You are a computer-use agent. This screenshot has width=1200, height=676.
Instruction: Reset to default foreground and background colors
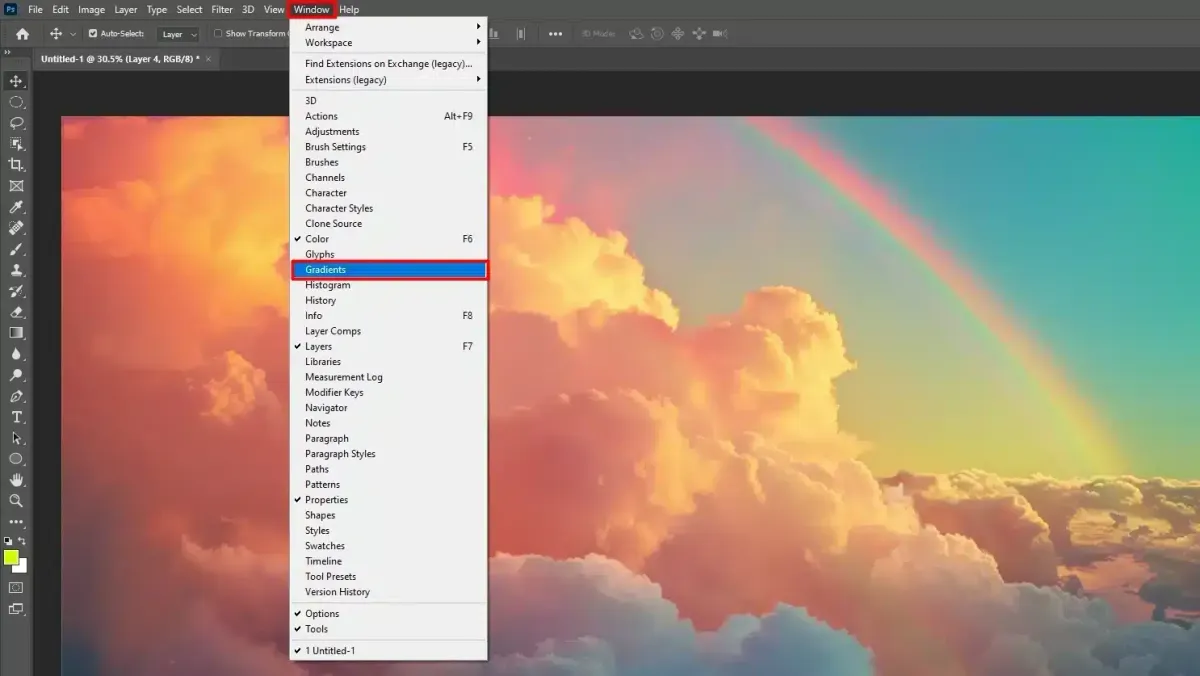click(8, 541)
